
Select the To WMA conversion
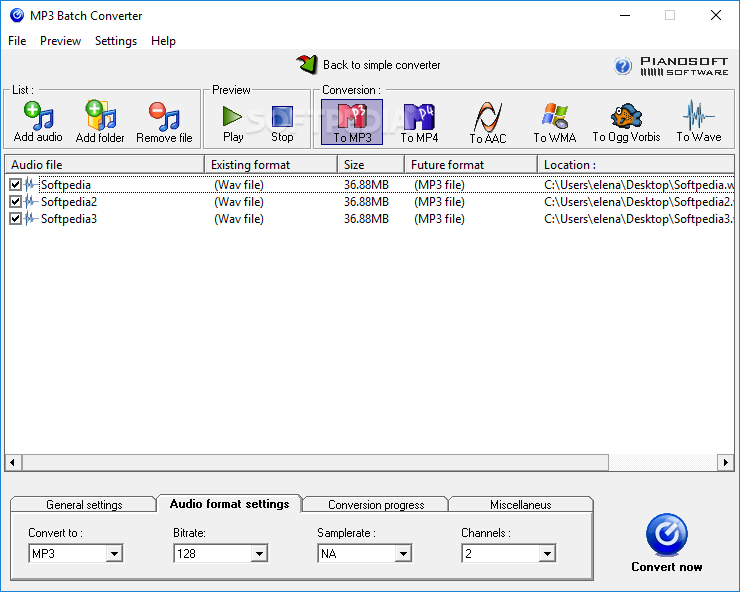click(x=555, y=122)
